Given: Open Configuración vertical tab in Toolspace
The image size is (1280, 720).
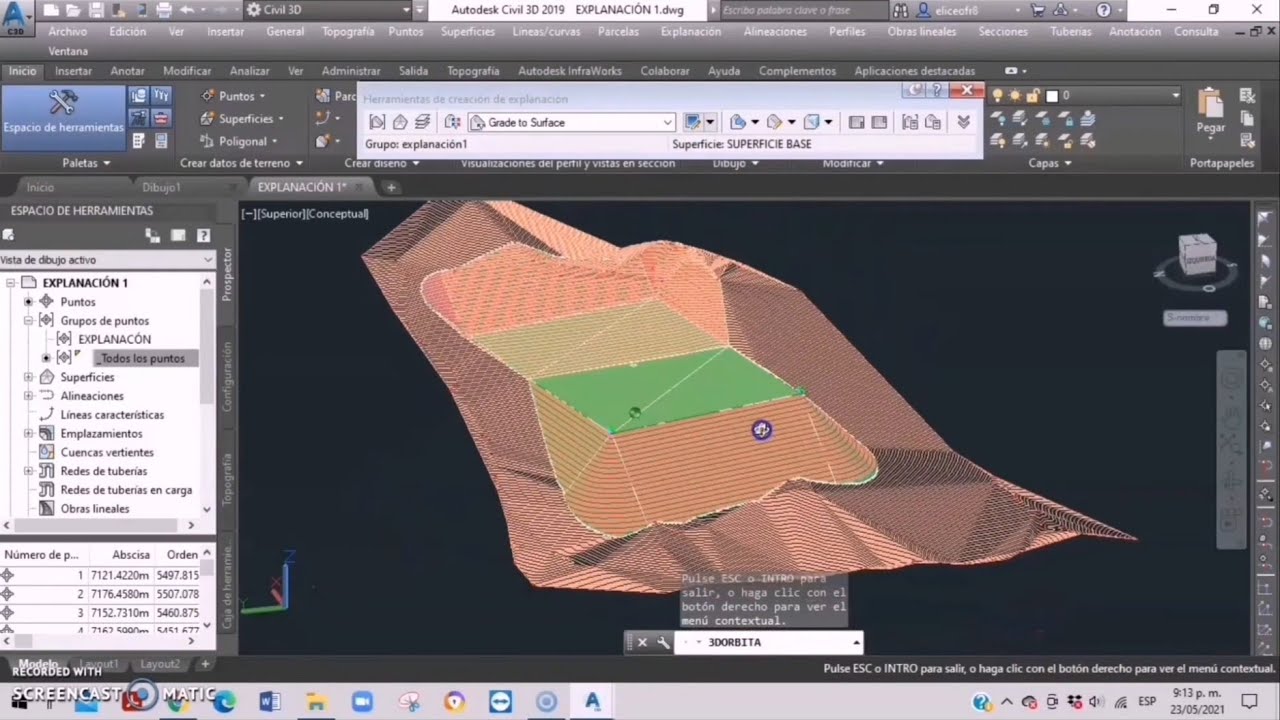Looking at the screenshot, I should click(x=227, y=377).
